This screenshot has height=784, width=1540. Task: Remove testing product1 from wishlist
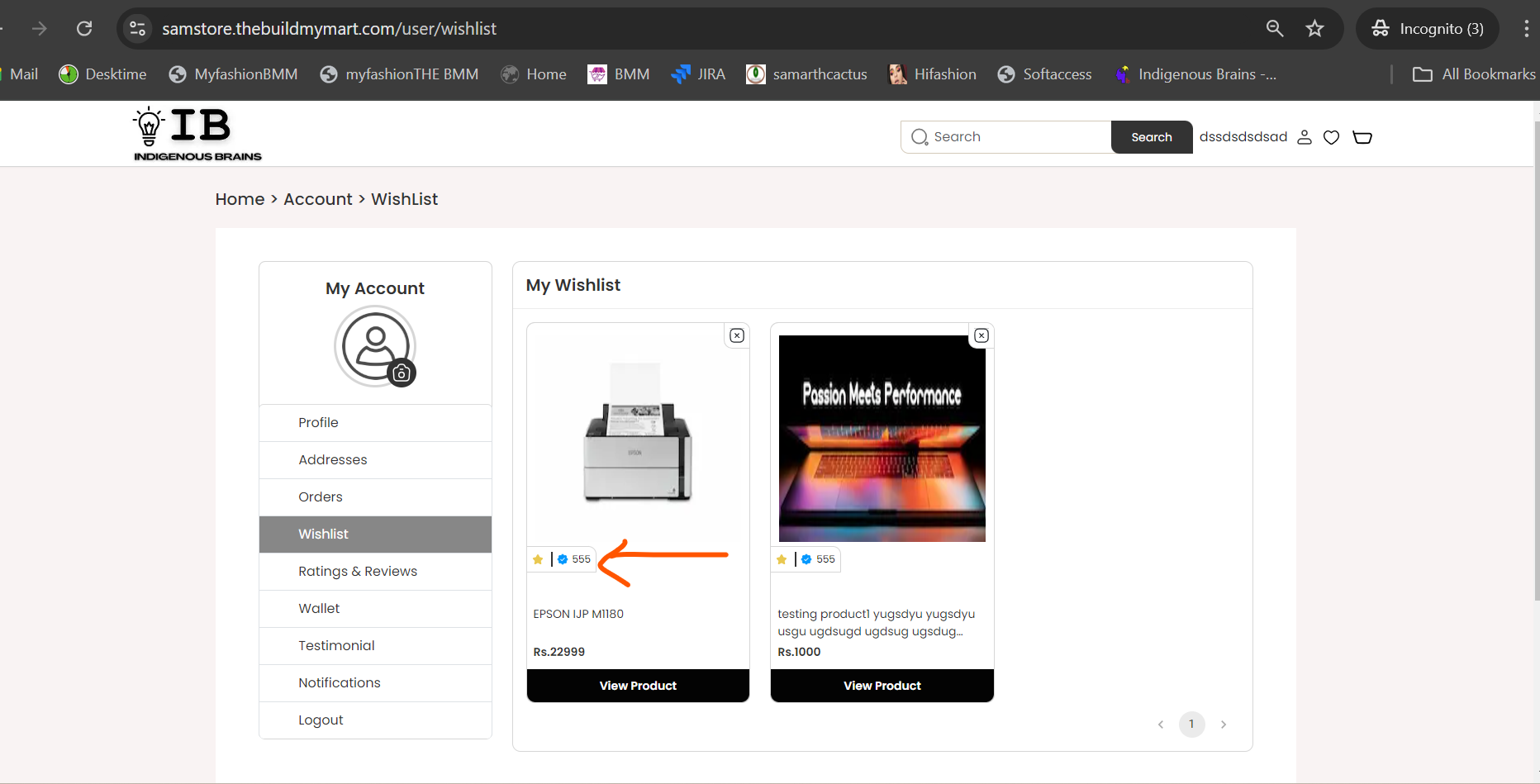click(x=982, y=335)
